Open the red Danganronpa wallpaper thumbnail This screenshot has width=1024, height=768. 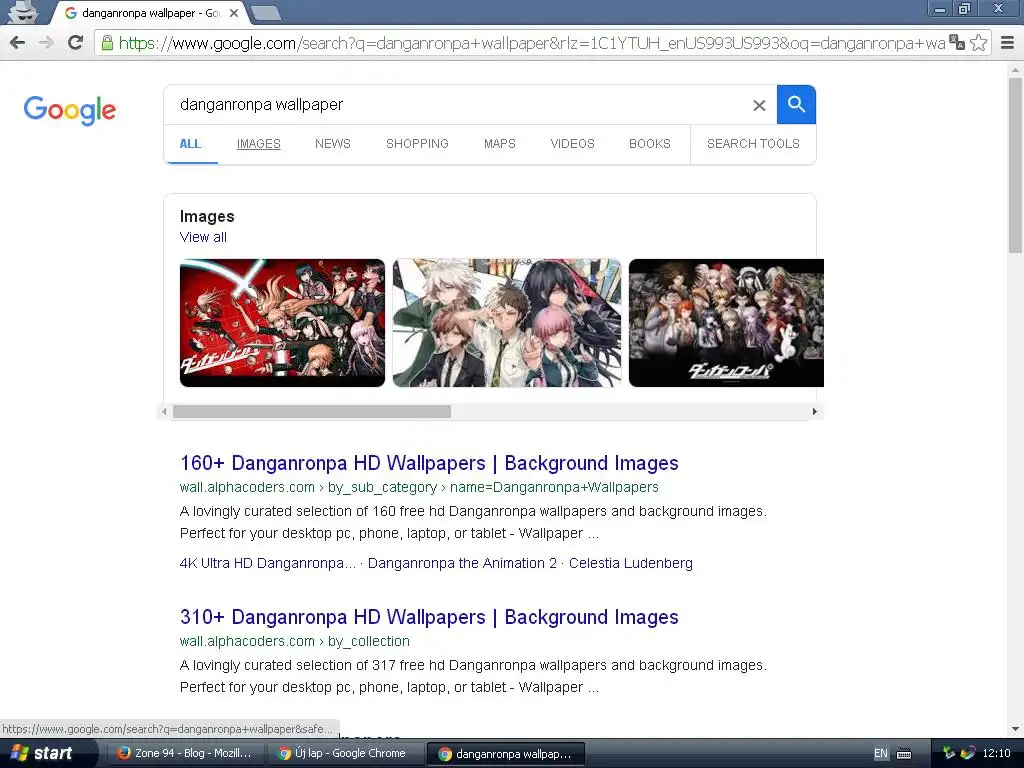click(x=282, y=323)
